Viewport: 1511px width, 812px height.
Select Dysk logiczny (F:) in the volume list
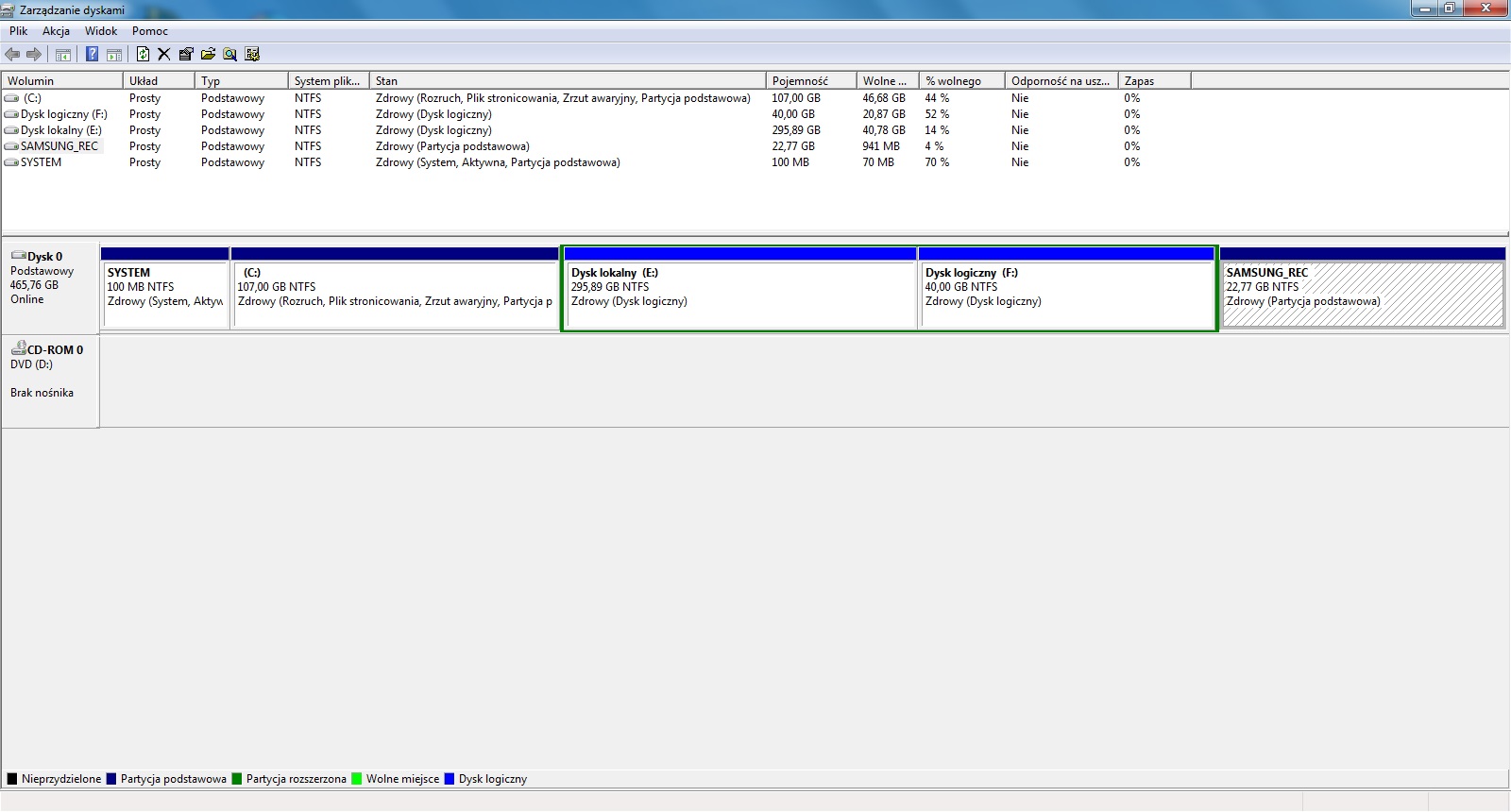click(64, 114)
